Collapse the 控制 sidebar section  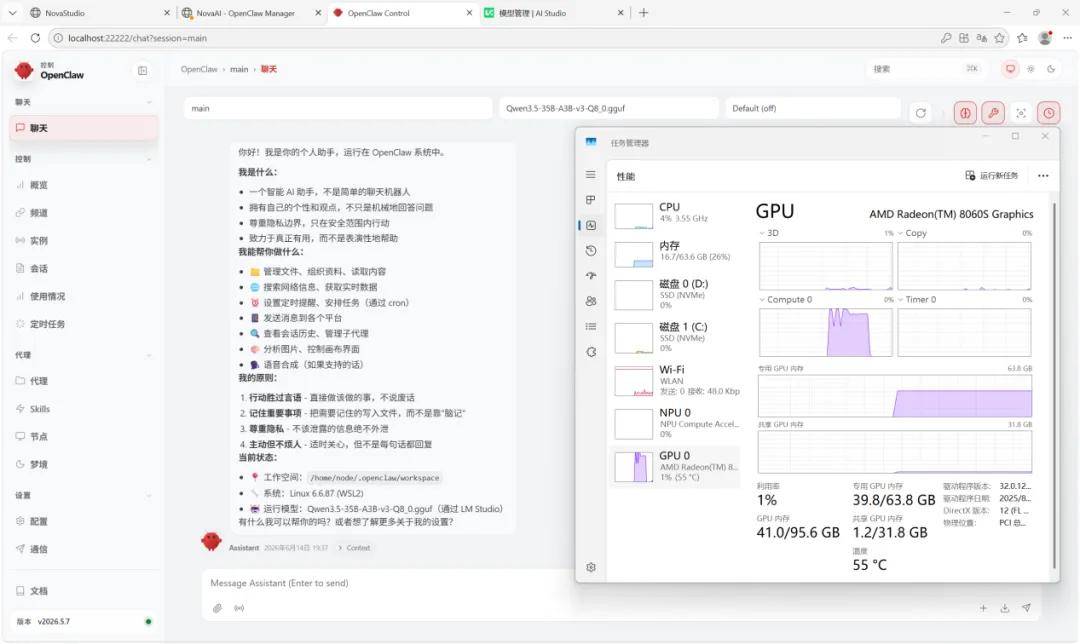pyautogui.click(x=83, y=158)
